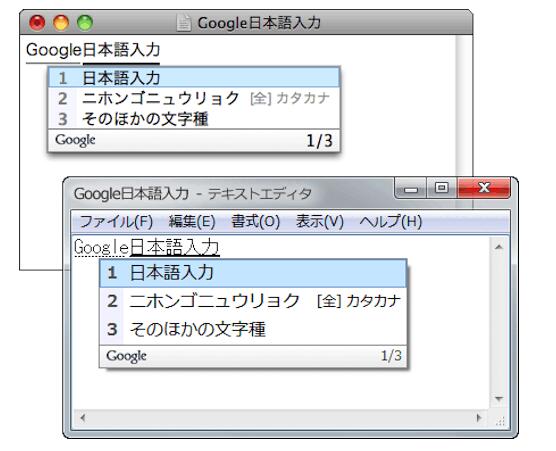Click the horizontal scrollbar right arrow in the text editor
The width and height of the screenshot is (556, 451).
[479, 418]
